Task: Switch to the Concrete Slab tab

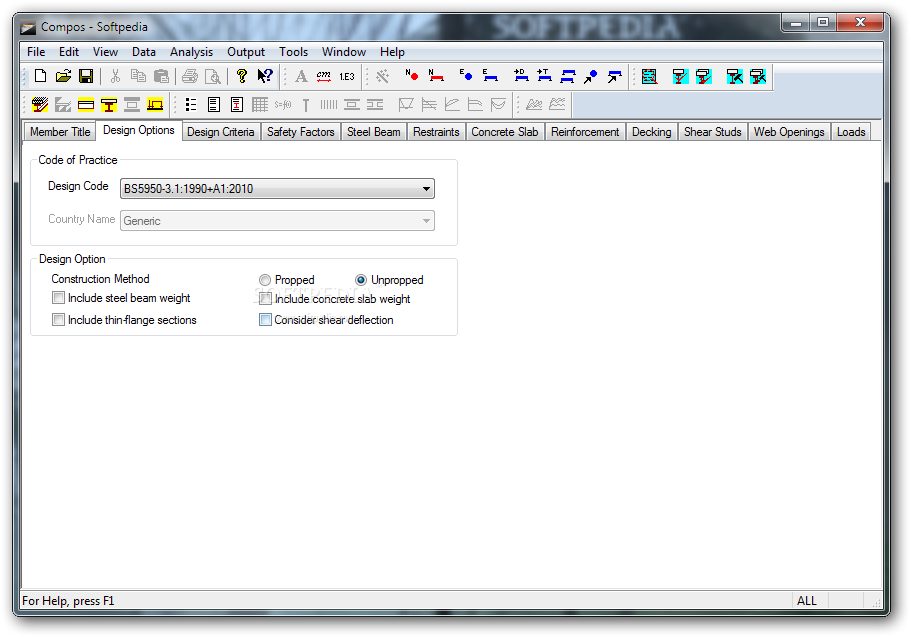Action: (x=505, y=132)
